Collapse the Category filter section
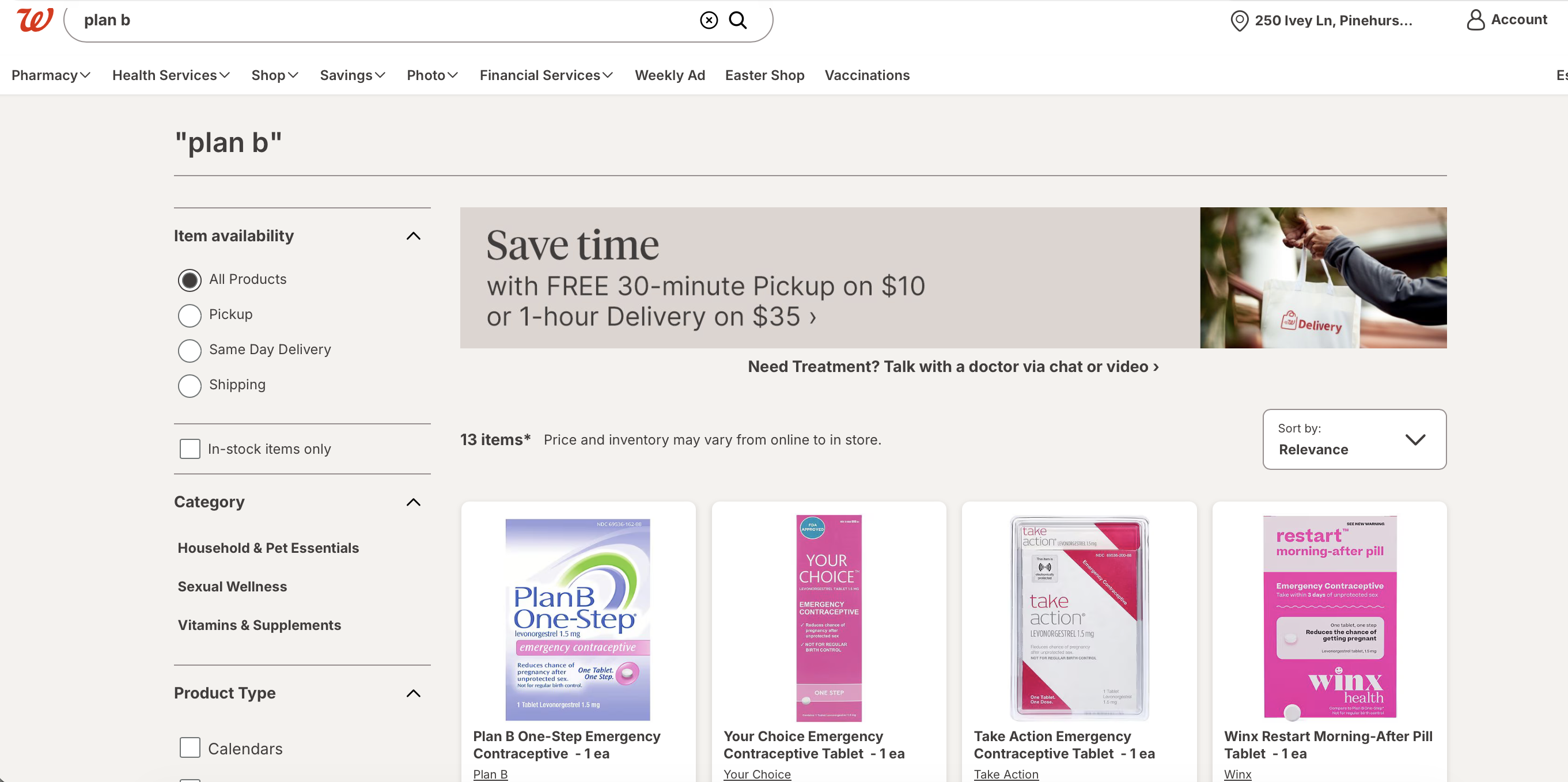1568x782 pixels. click(413, 502)
